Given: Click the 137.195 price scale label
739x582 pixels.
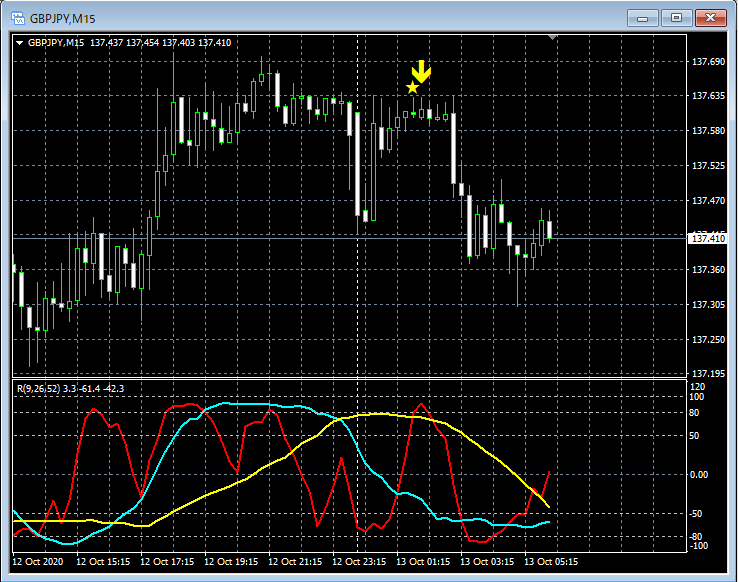Looking at the screenshot, I should click(x=708, y=374).
